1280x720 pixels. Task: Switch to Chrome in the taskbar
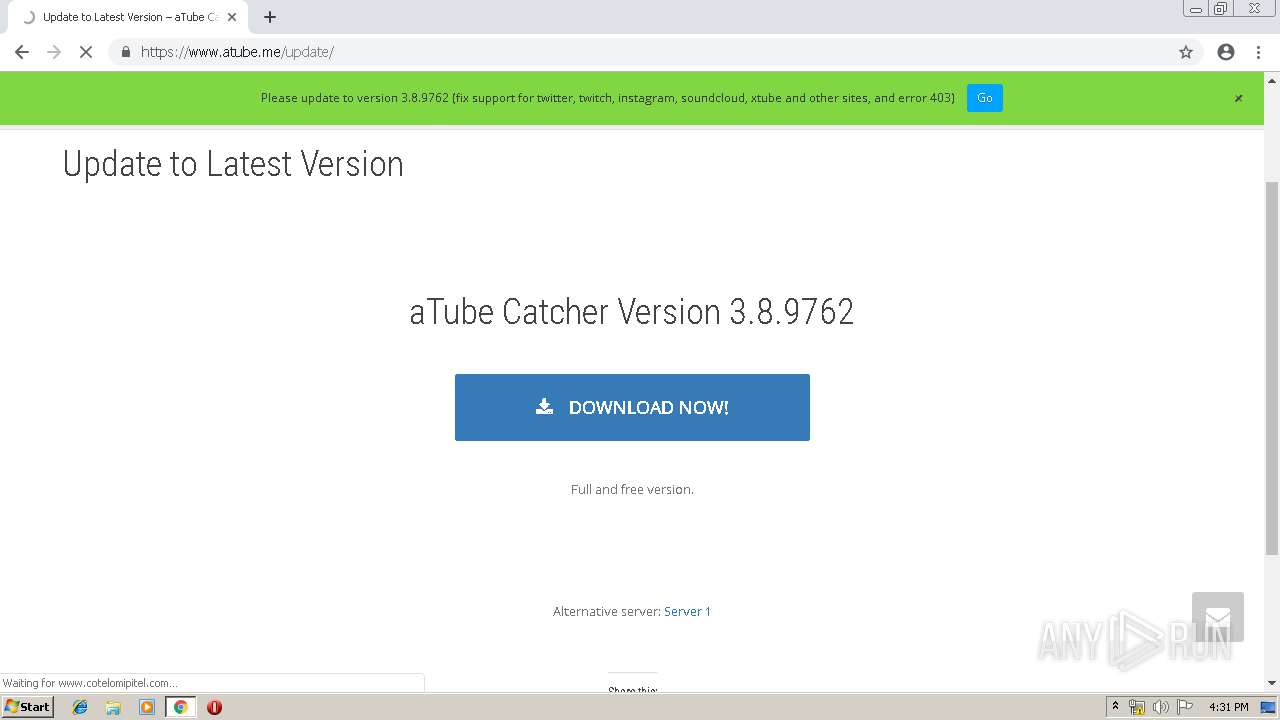pos(180,707)
